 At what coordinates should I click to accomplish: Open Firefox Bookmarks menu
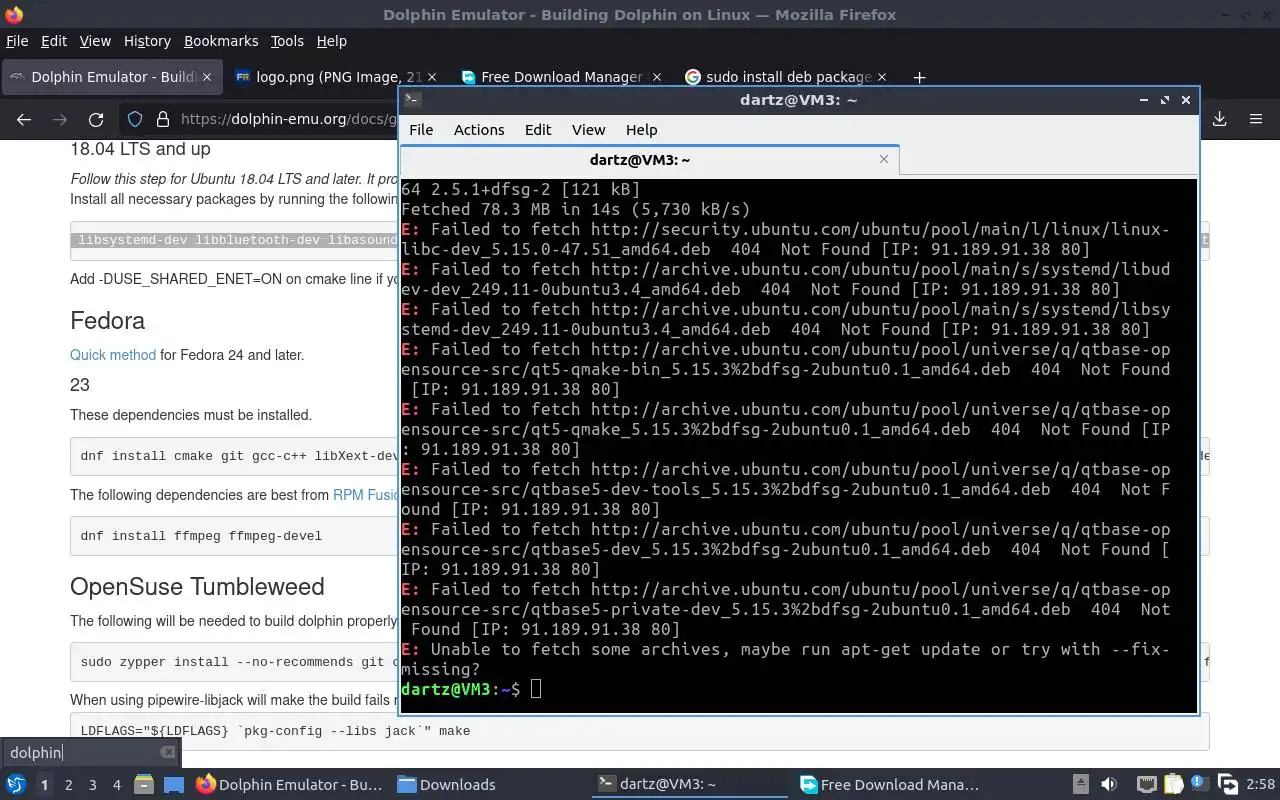(x=221, y=41)
